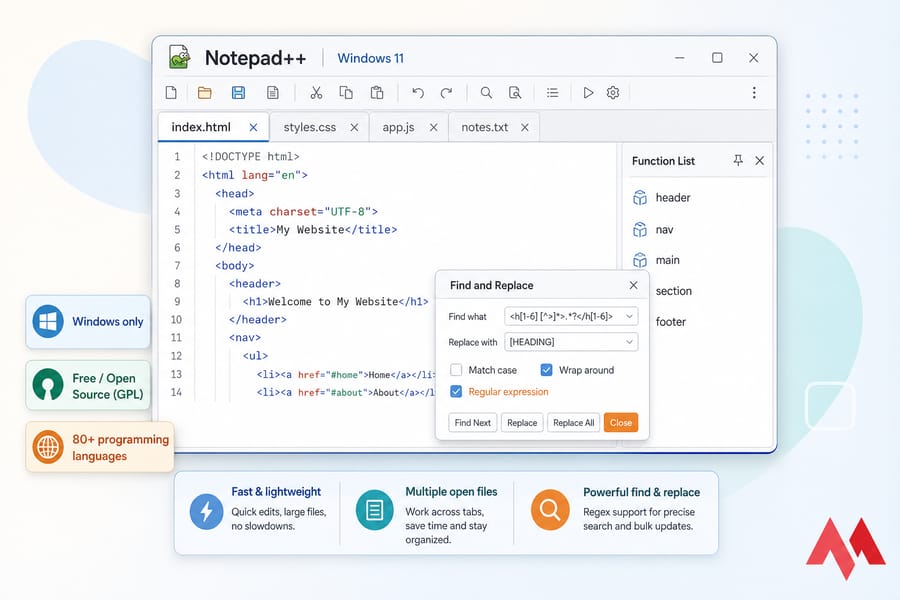Uncheck the Wrap around checkbox
900x600 pixels.
[x=546, y=370]
